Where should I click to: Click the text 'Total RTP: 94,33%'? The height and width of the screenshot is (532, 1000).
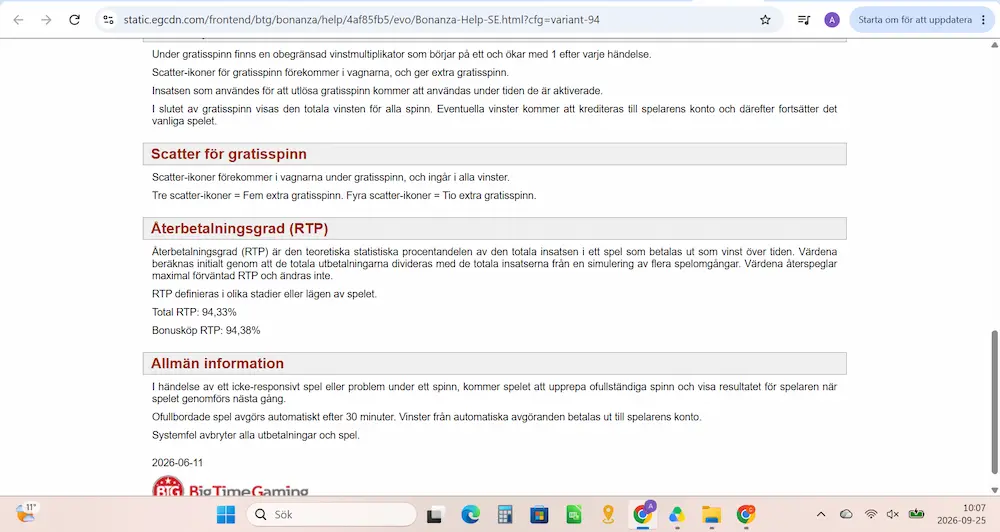pos(194,312)
